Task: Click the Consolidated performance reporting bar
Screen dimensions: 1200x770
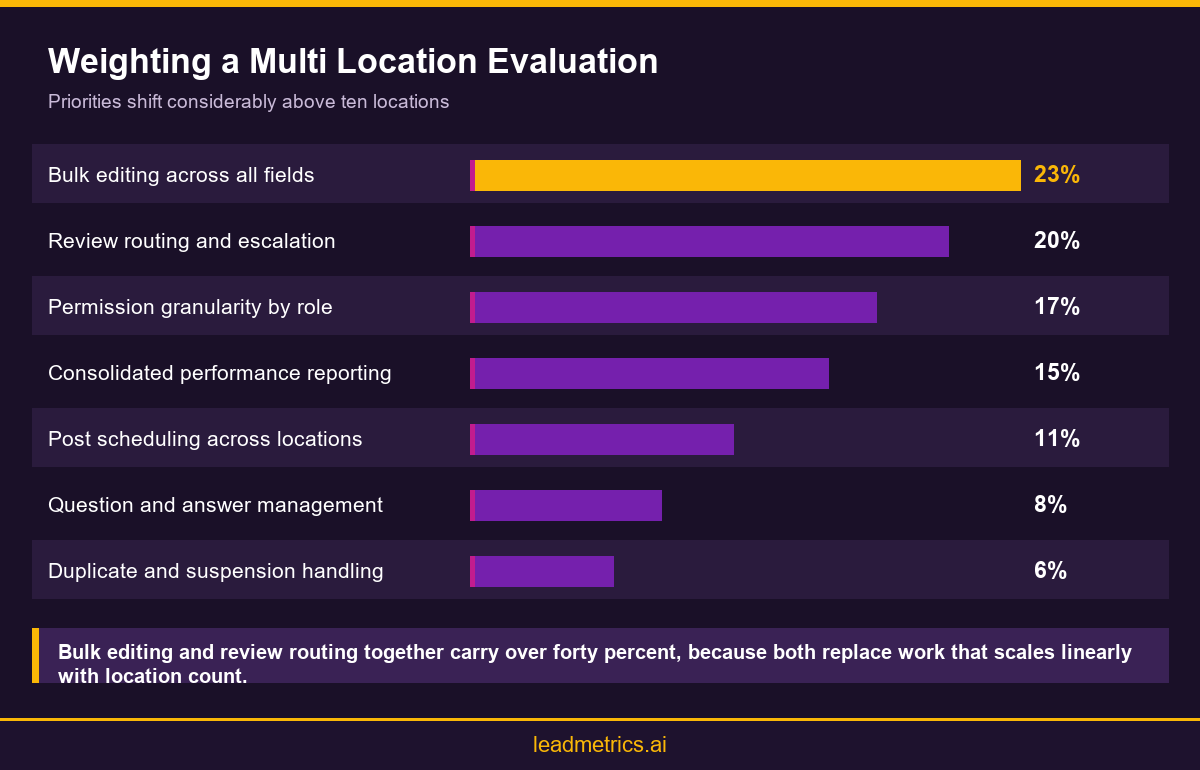Action: 649,373
